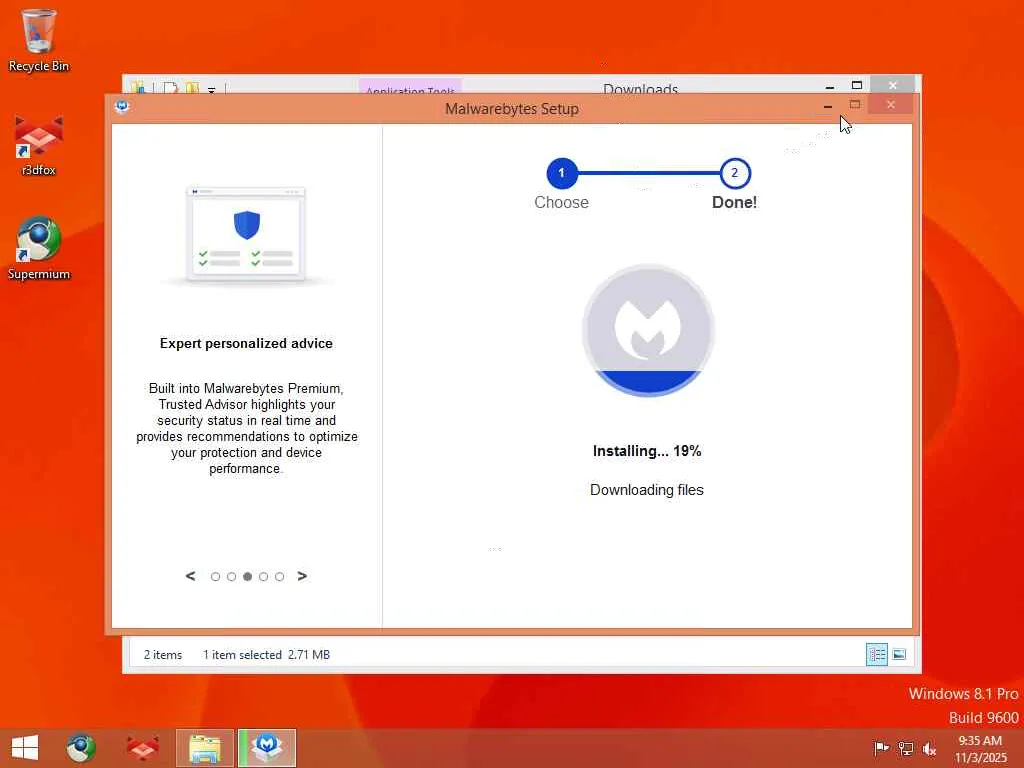The width and height of the screenshot is (1024, 768).
Task: Click step 1 Choose circle
Action: pos(562,173)
